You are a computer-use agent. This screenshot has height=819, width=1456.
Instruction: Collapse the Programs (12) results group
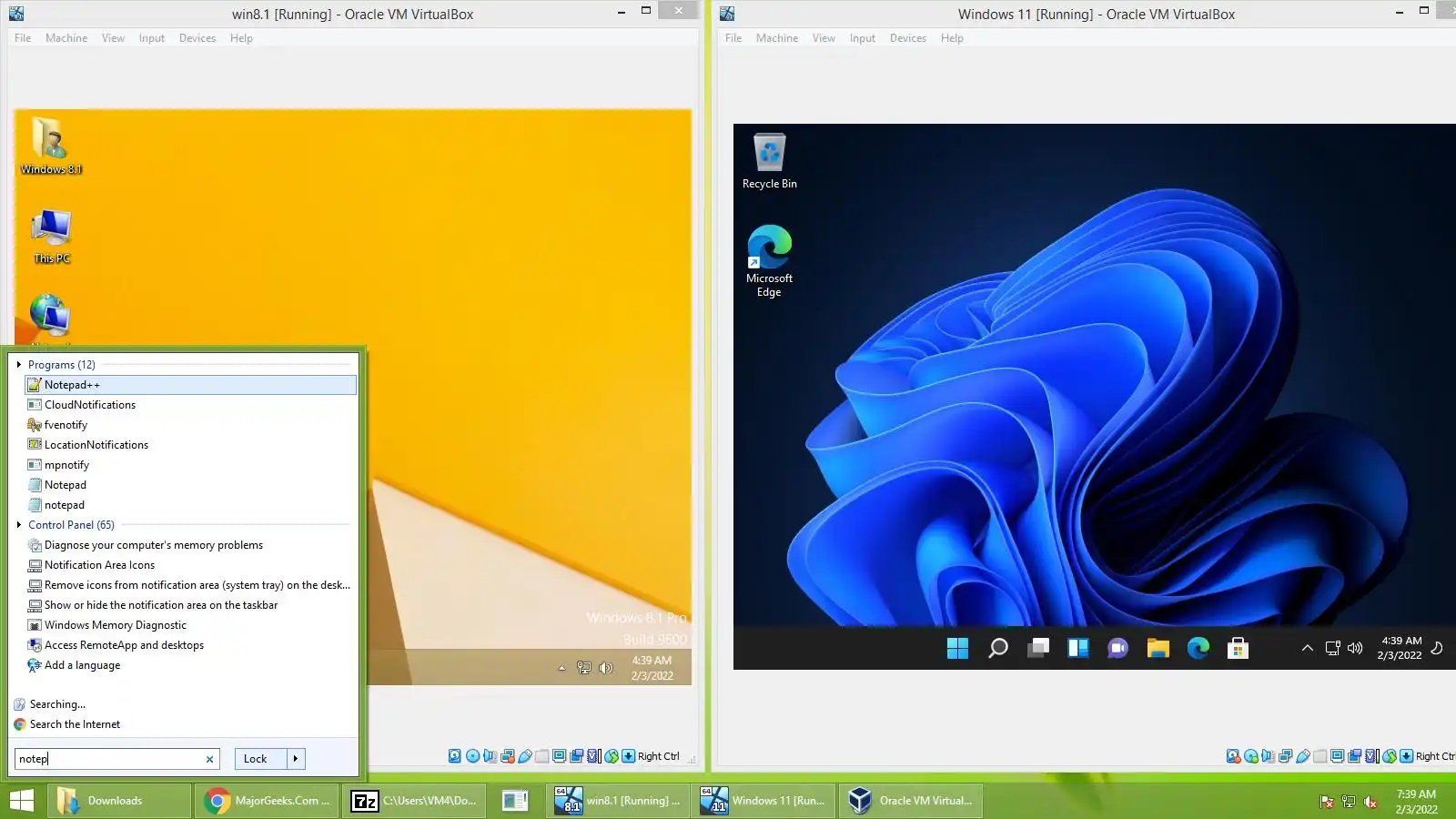[x=19, y=365]
